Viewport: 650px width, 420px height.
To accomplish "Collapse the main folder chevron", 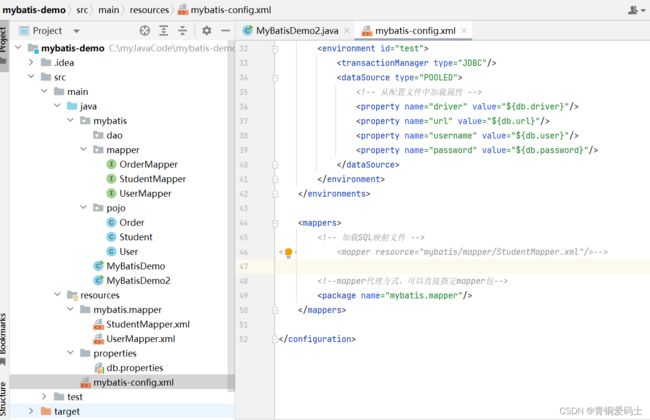I will click(44, 91).
